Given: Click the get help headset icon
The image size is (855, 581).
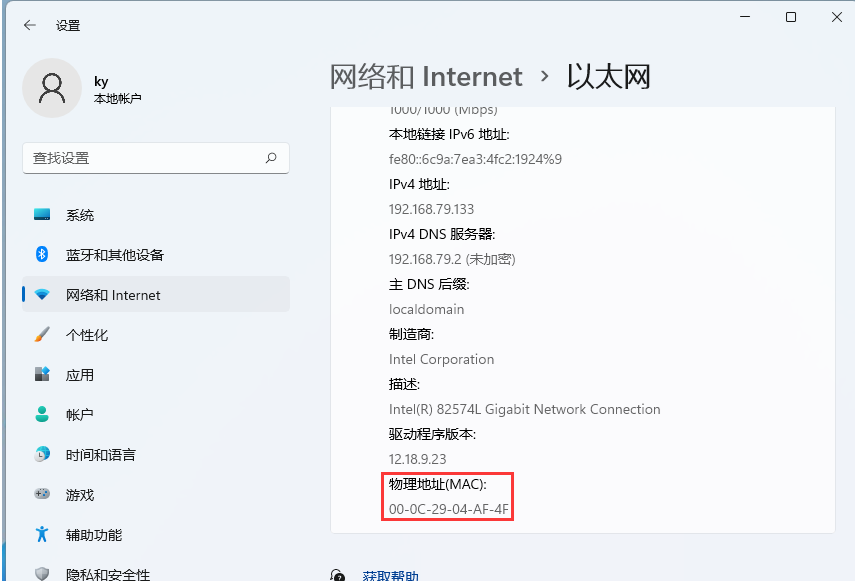Looking at the screenshot, I should pyautogui.click(x=338, y=575).
